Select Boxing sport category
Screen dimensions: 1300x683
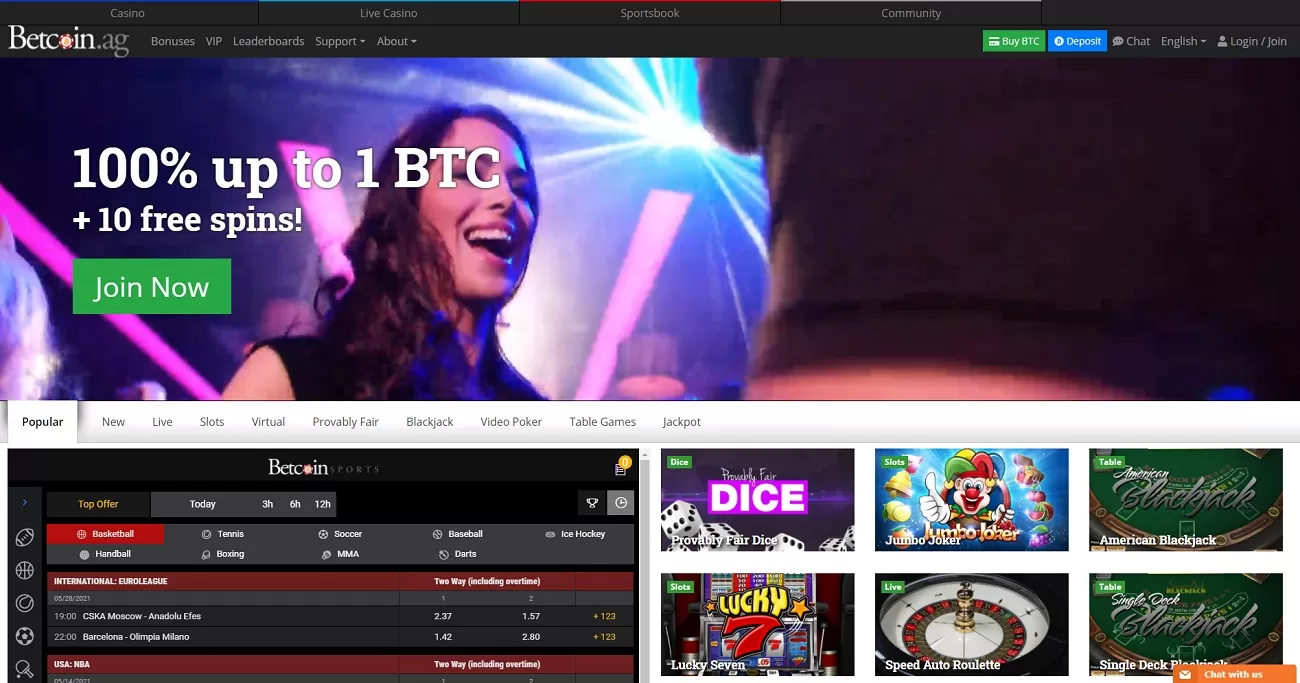click(x=222, y=554)
